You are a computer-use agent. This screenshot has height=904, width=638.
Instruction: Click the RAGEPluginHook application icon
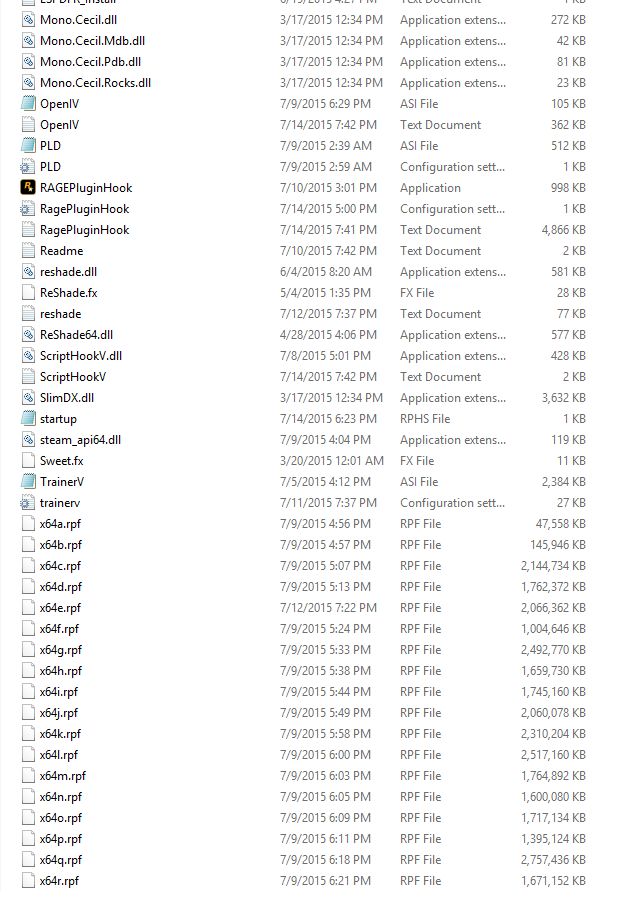[28, 188]
